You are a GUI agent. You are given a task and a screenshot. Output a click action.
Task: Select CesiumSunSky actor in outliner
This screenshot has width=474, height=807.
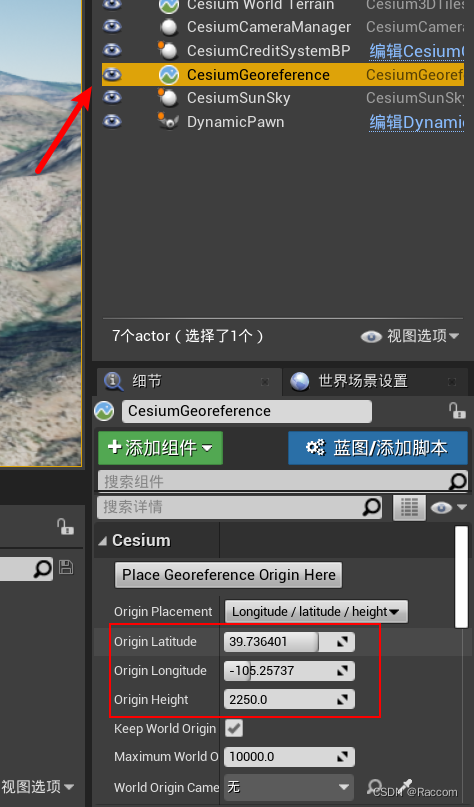pos(283,98)
